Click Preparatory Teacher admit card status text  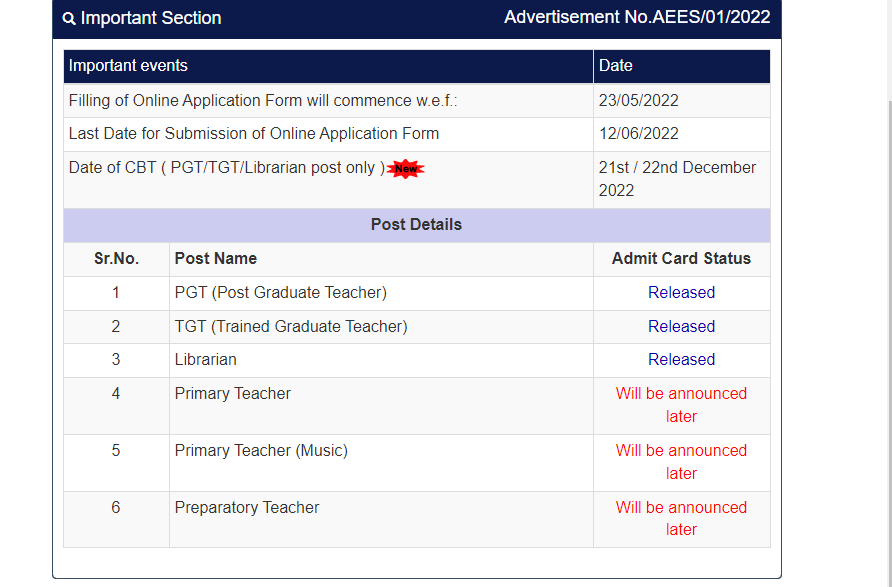pos(681,519)
